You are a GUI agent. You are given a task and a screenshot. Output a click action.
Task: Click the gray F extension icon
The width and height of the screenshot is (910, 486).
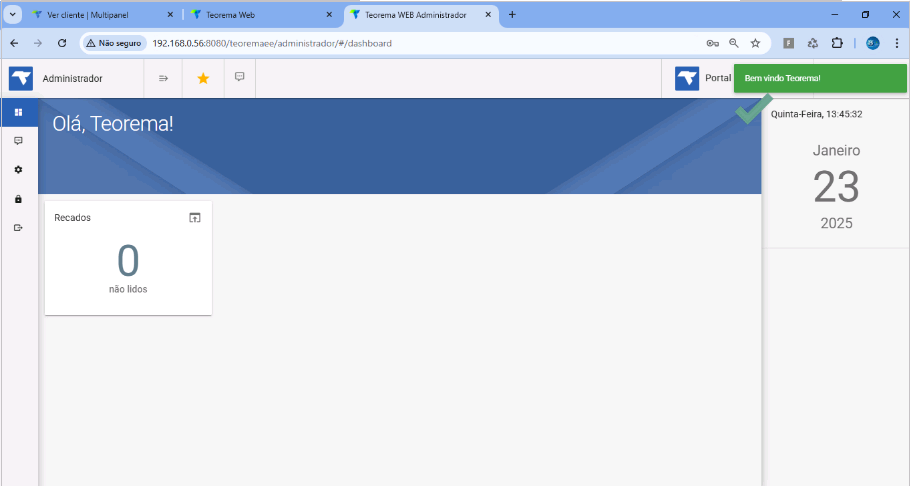[x=789, y=43]
